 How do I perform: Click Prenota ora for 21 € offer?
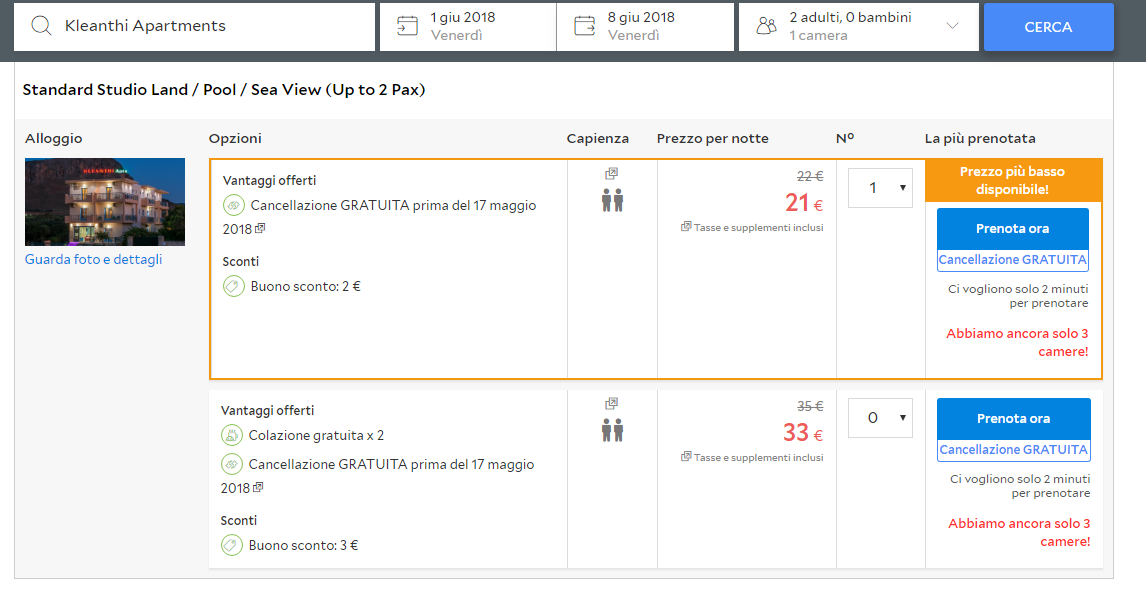tap(1012, 229)
